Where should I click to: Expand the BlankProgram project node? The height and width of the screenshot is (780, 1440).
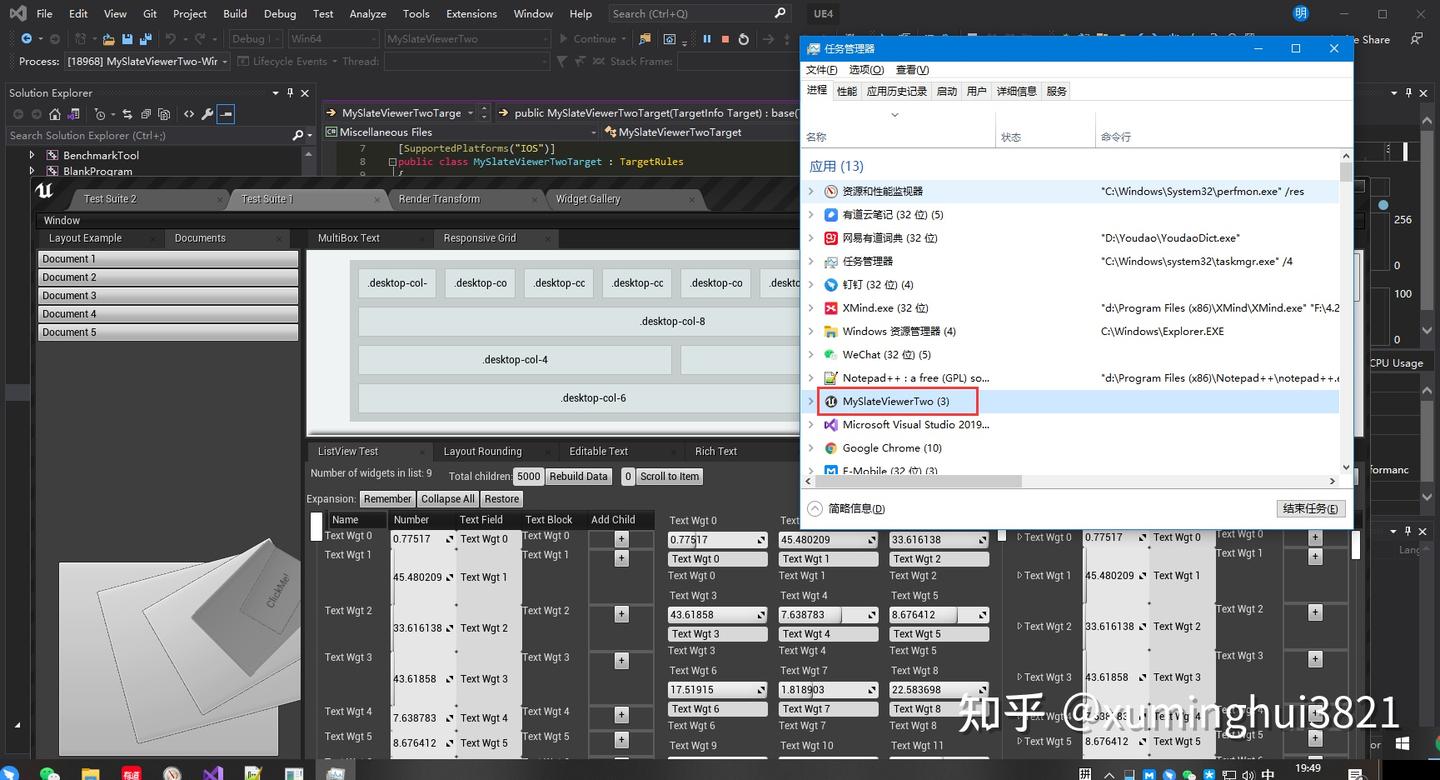point(32,171)
